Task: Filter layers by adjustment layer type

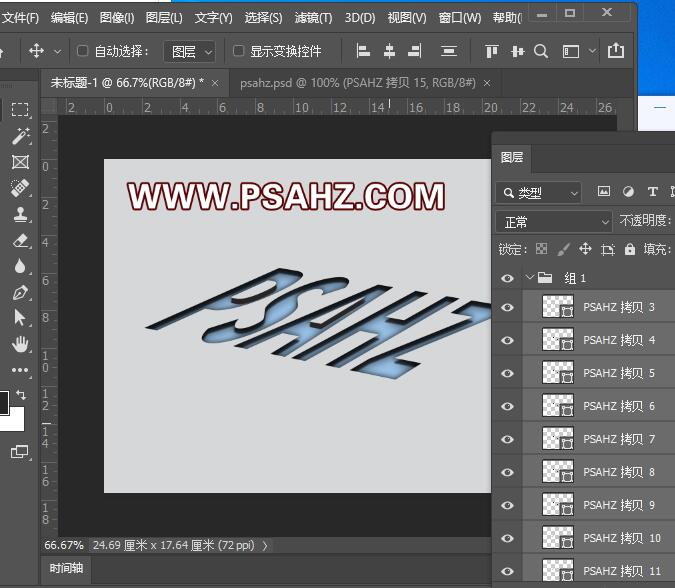Action: click(x=629, y=192)
